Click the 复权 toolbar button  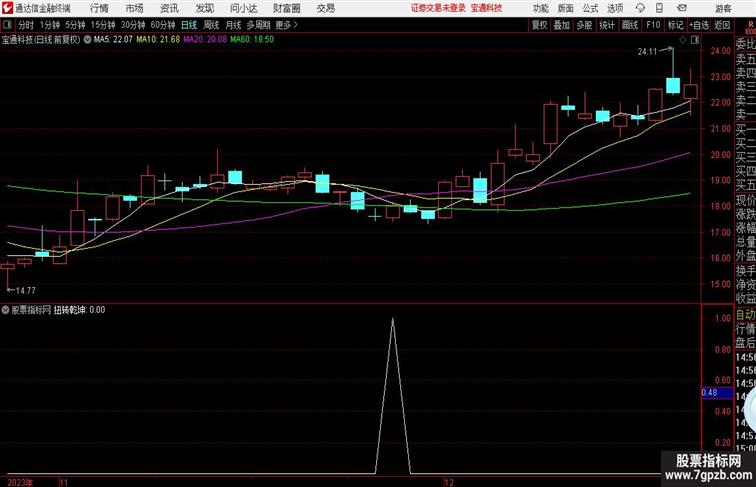coord(539,25)
